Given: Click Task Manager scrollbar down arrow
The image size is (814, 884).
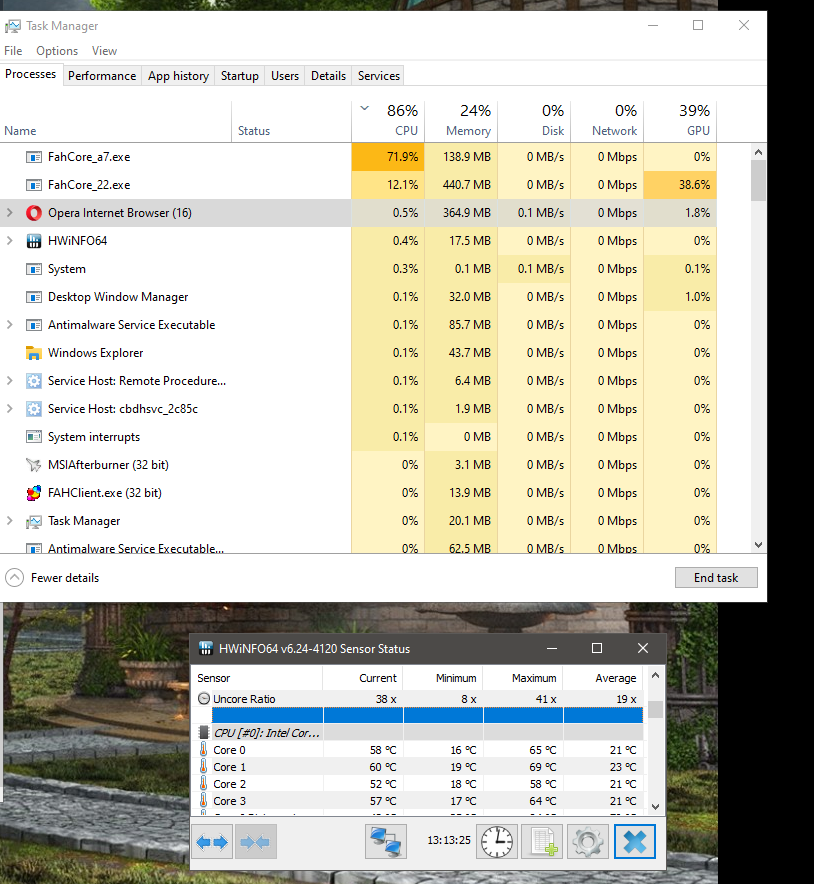Looking at the screenshot, I should click(x=758, y=545).
